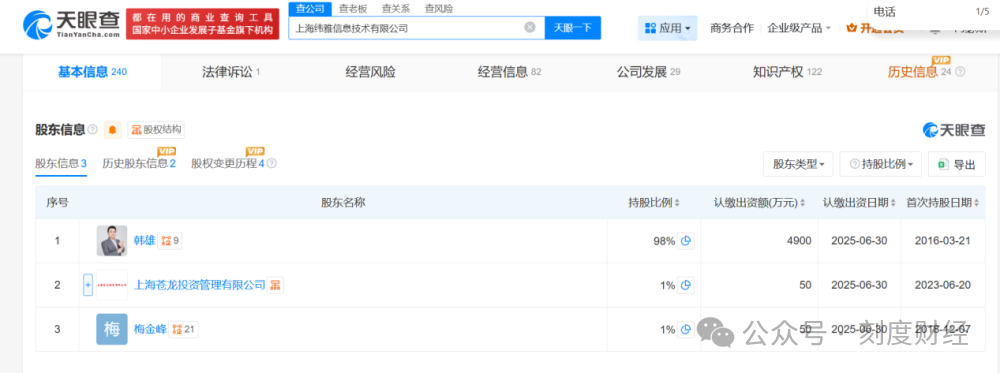Open 上海苍龙投资管理有限公司 link
The height and width of the screenshot is (373, 1000).
(200, 285)
